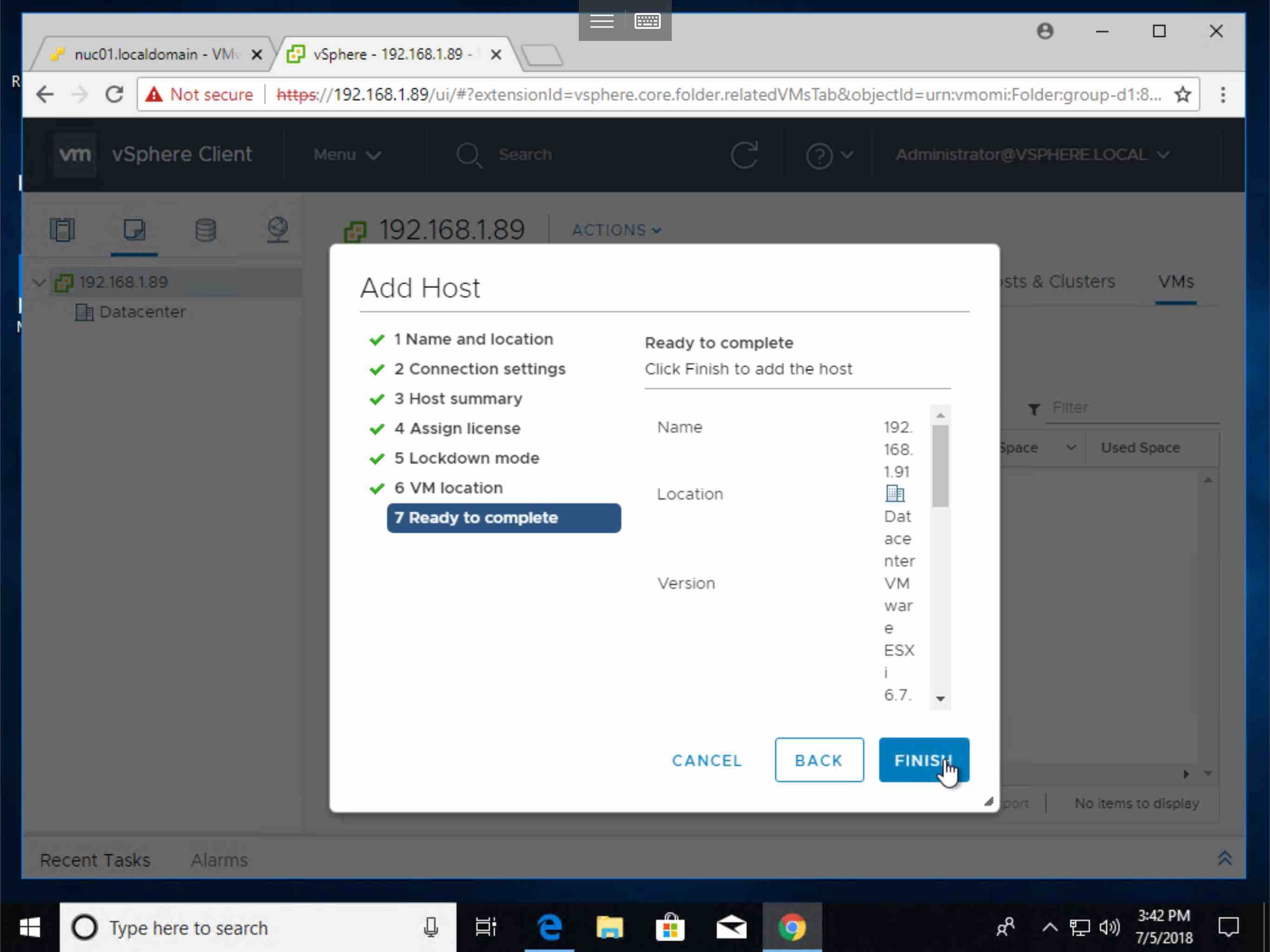Click the vSphere refresh icon

pos(744,155)
